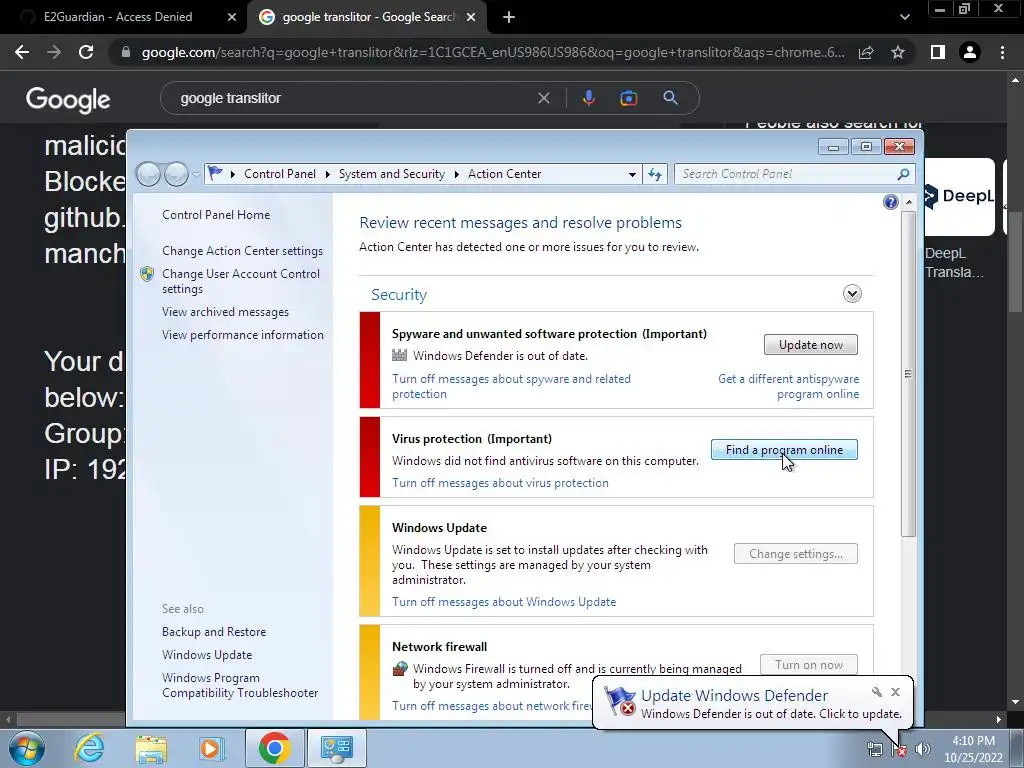Viewport: 1024px width, 768px height.
Task: Click Control Panel taskbar icon
Action: click(337, 748)
